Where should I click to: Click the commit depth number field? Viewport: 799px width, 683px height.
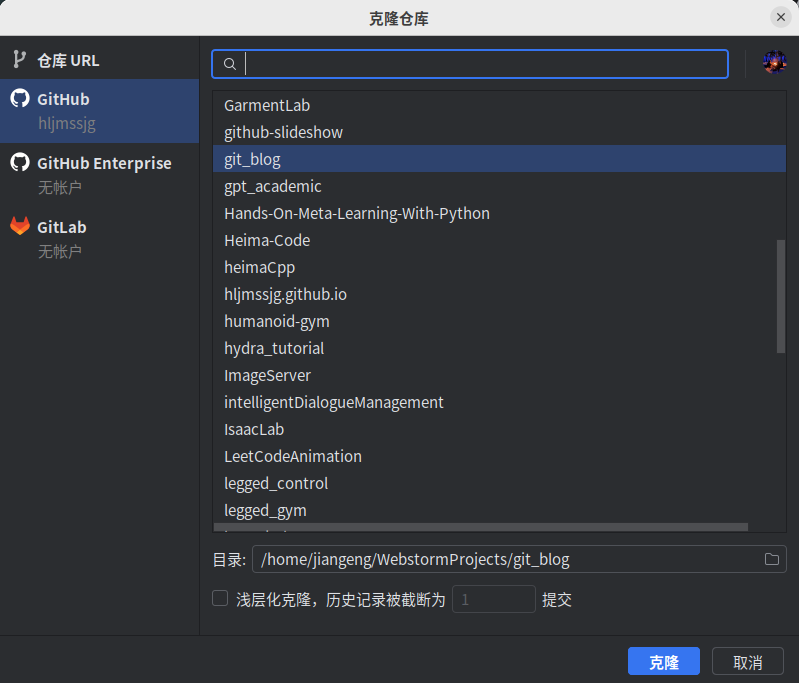[494, 599]
